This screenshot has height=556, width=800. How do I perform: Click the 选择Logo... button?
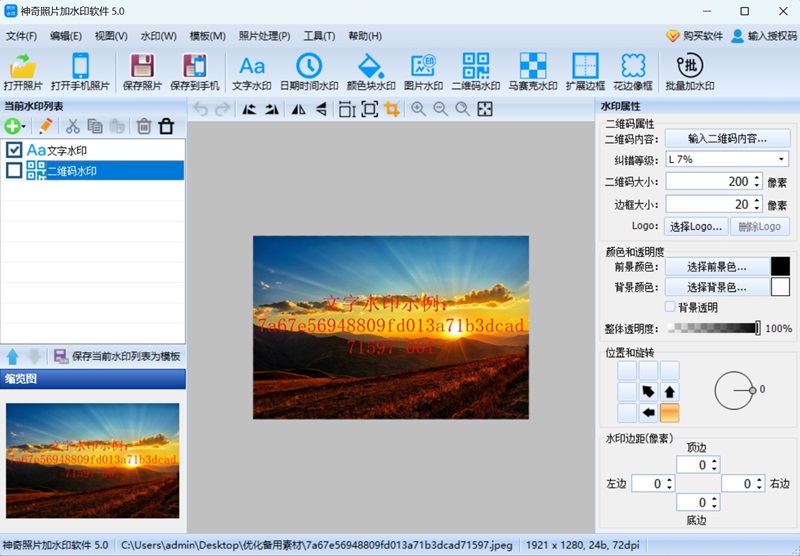tap(695, 226)
